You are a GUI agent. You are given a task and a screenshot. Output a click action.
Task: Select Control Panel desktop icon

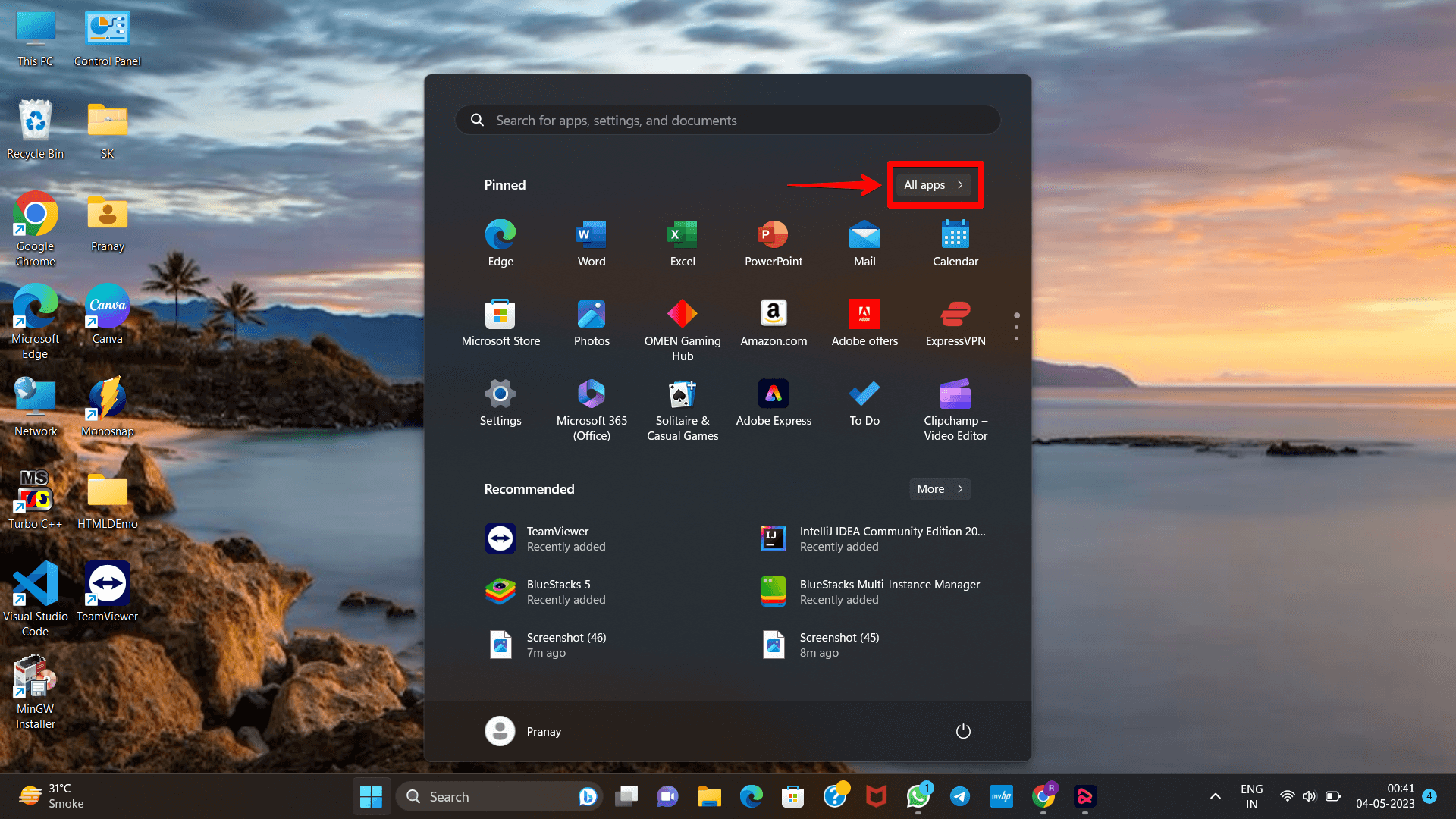(108, 39)
